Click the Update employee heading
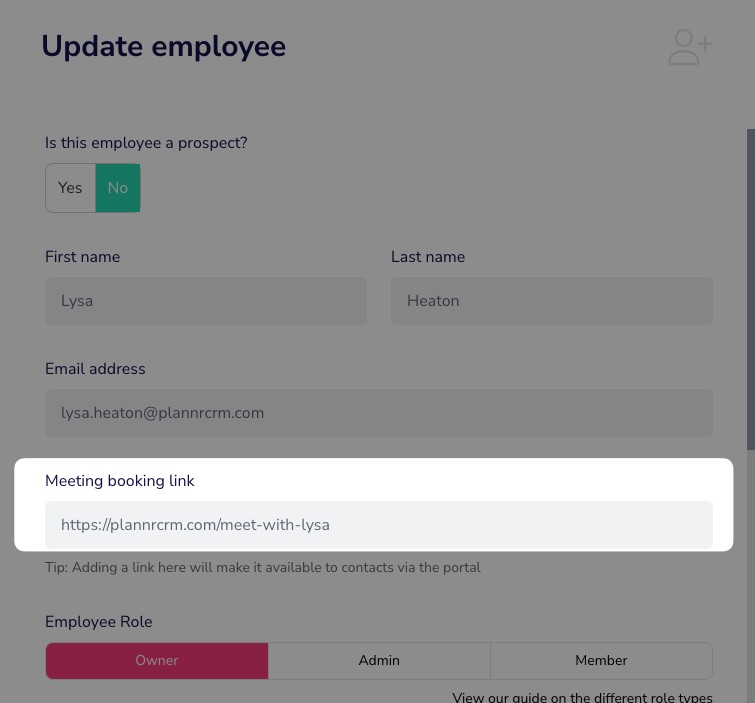The image size is (755, 703). coord(163,47)
